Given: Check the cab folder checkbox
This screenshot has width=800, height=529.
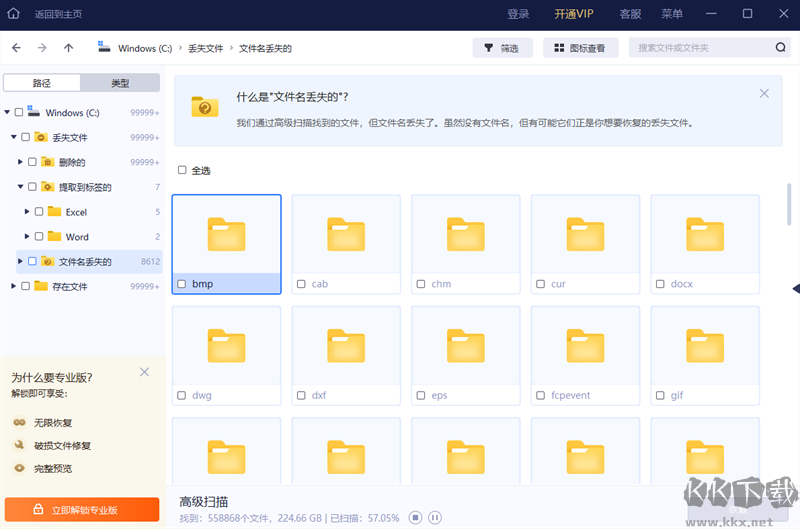Looking at the screenshot, I should click(x=301, y=284).
